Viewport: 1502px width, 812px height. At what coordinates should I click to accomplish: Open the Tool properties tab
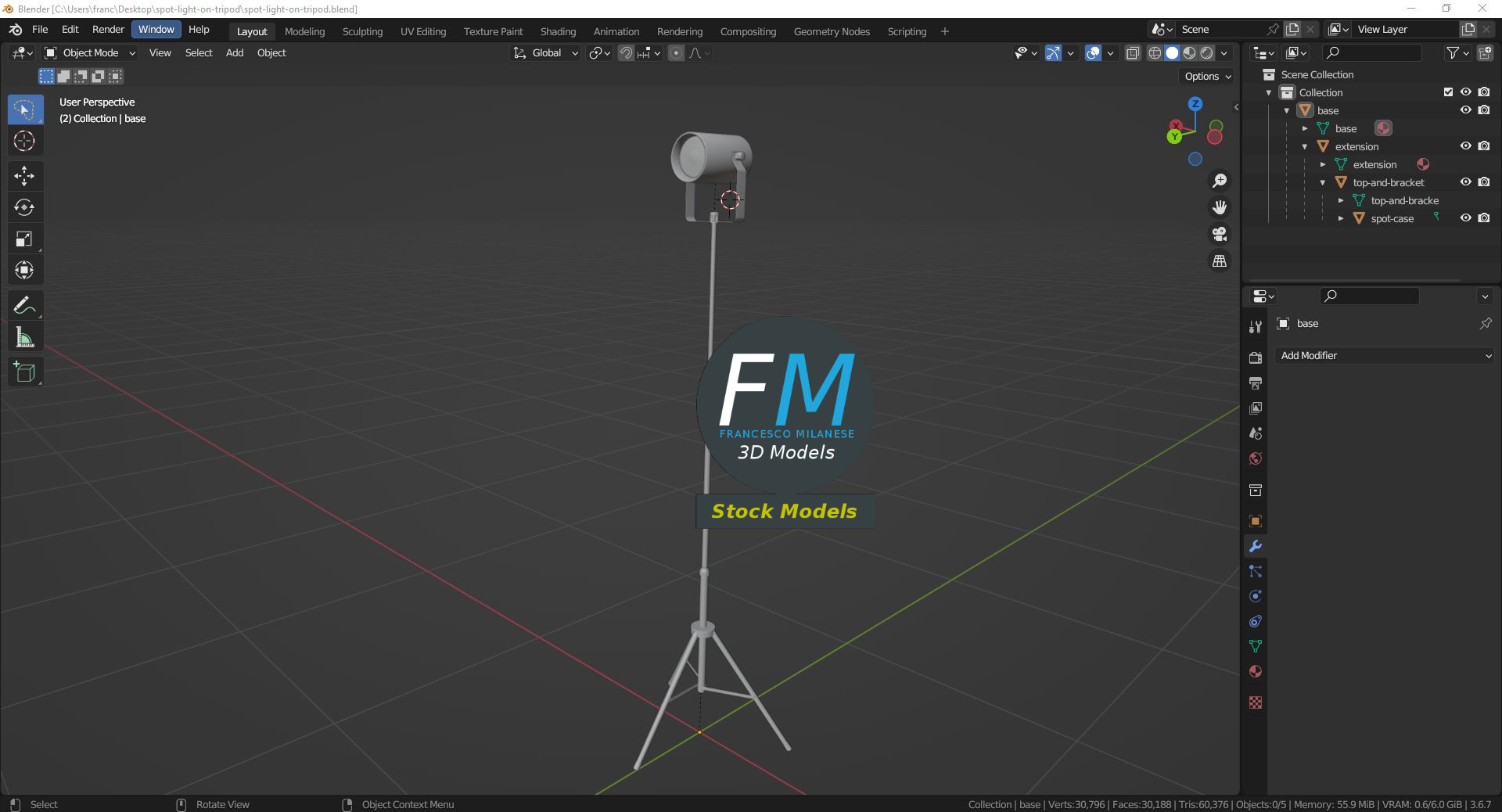(1256, 327)
